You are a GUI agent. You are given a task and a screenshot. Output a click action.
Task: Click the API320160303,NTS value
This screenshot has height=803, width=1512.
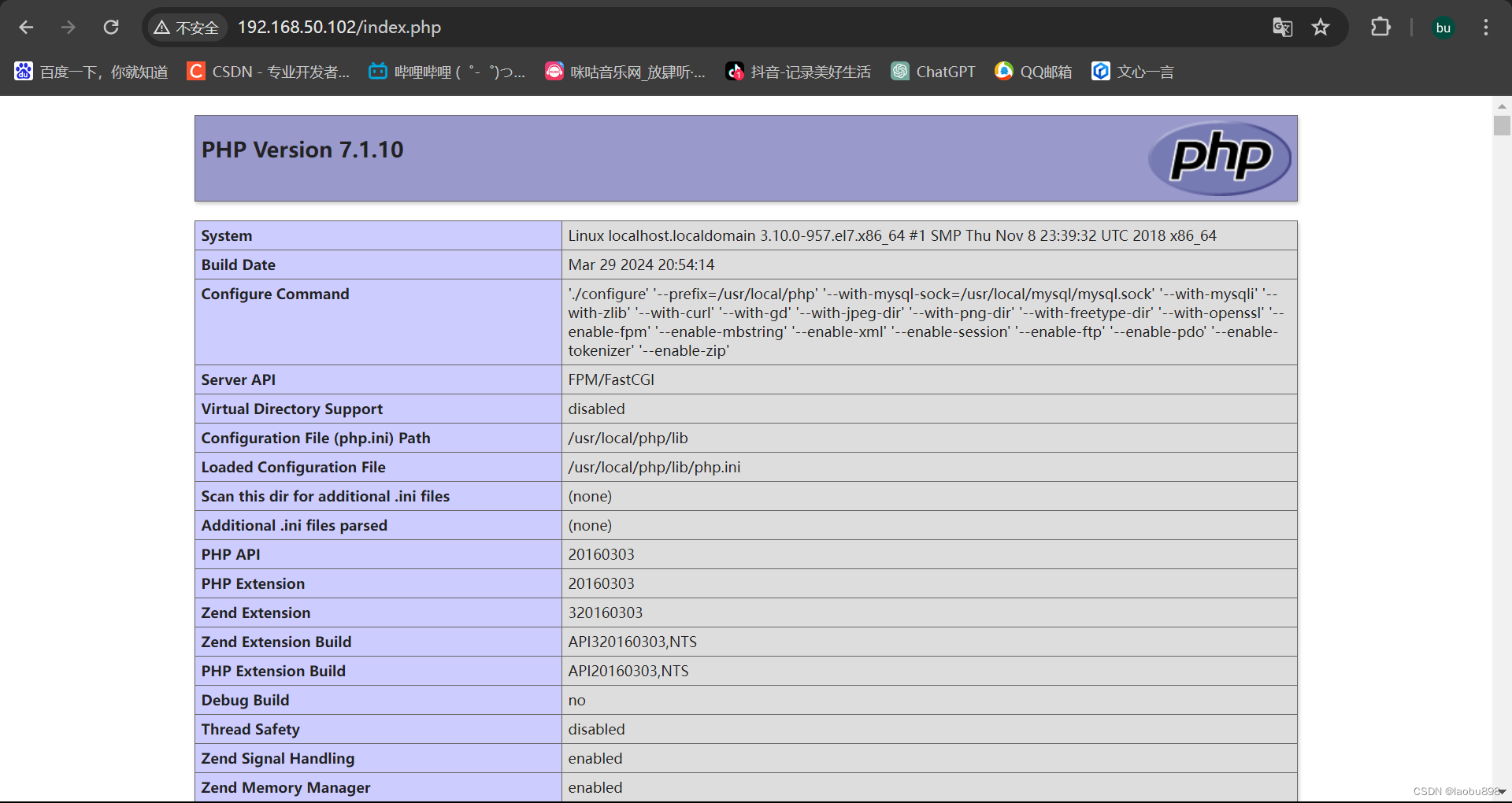632,642
